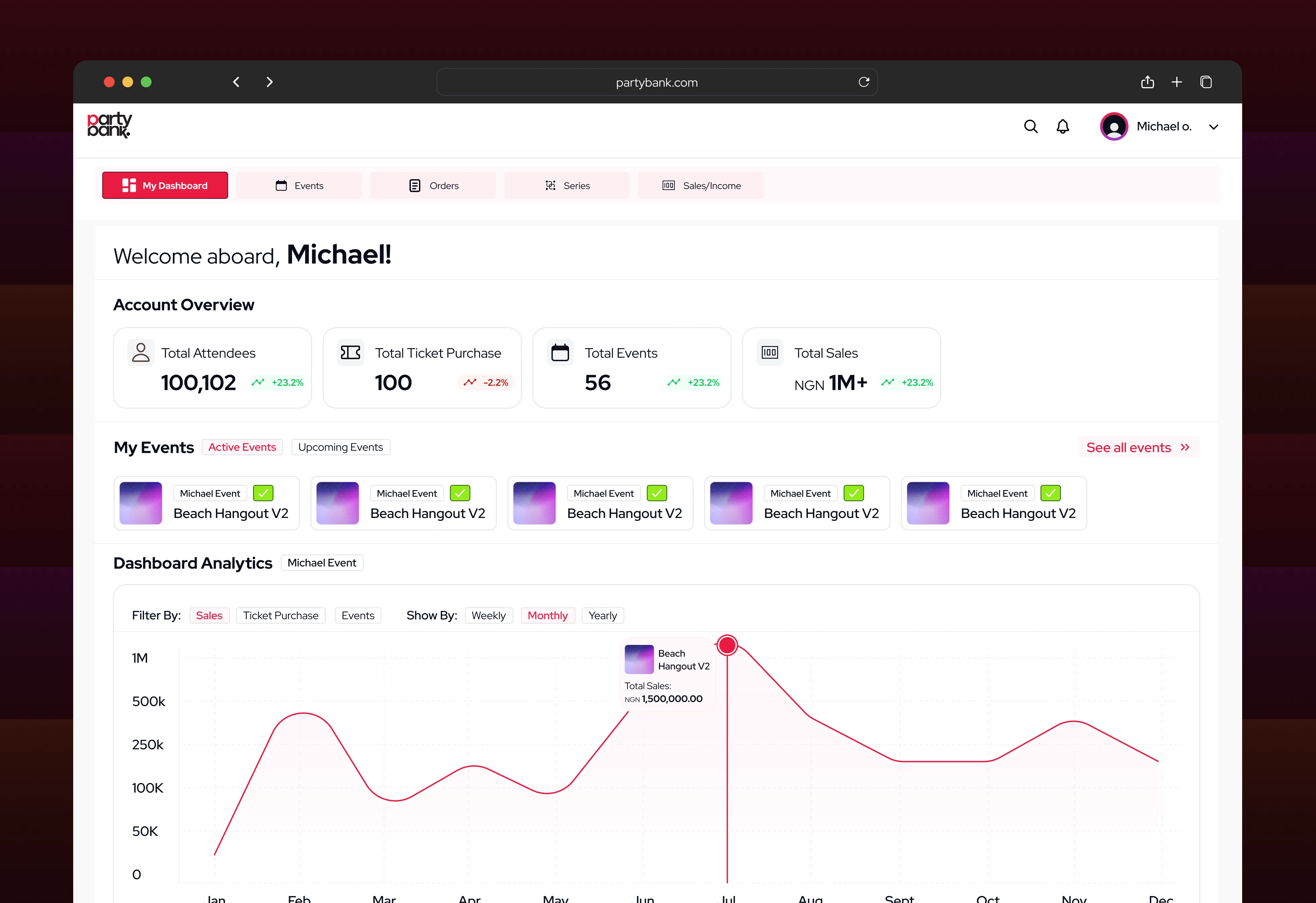This screenshot has width=1316, height=903.
Task: Toggle green checkmark on first event card
Action: pos(263,493)
